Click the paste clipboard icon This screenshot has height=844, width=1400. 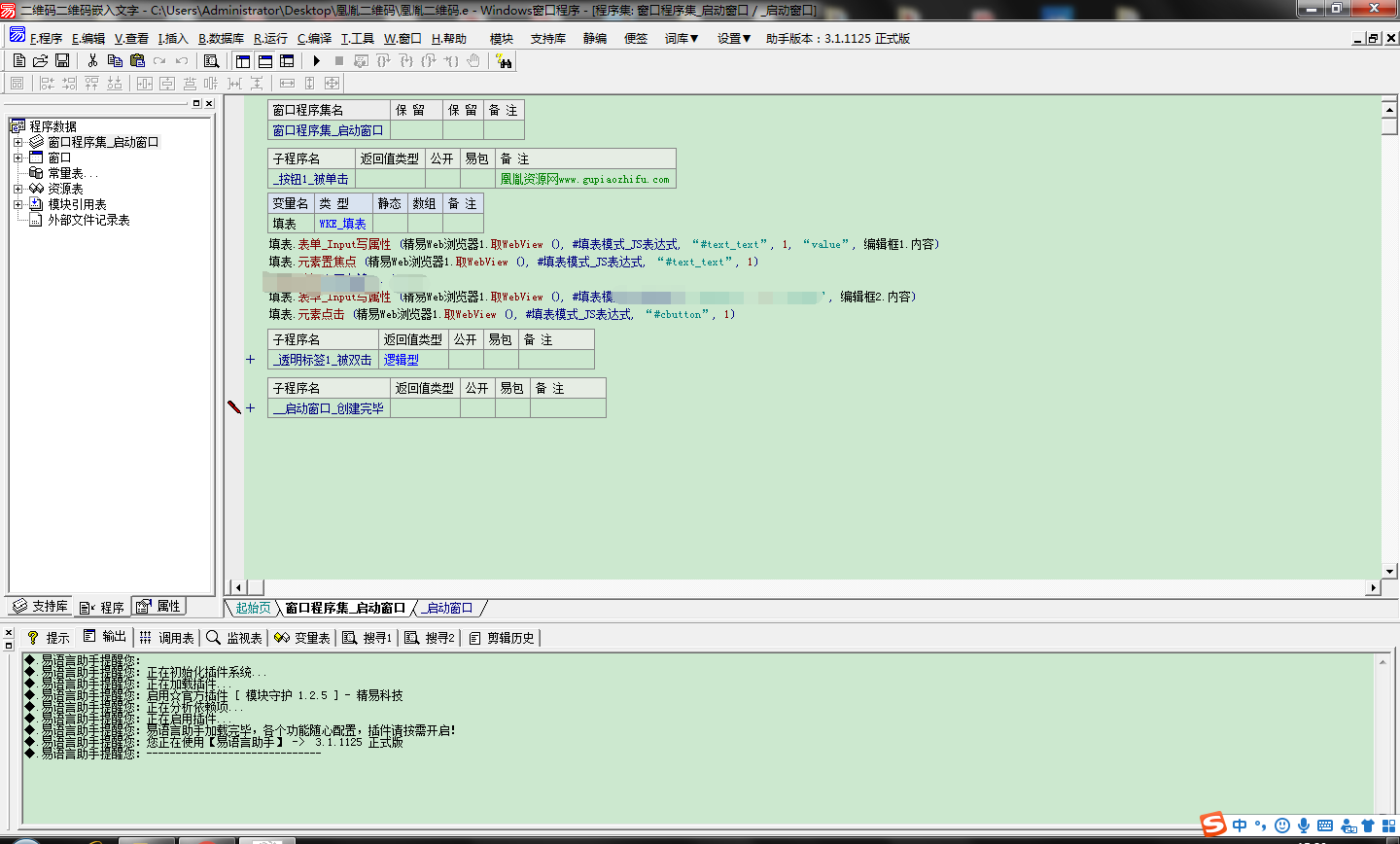137,60
